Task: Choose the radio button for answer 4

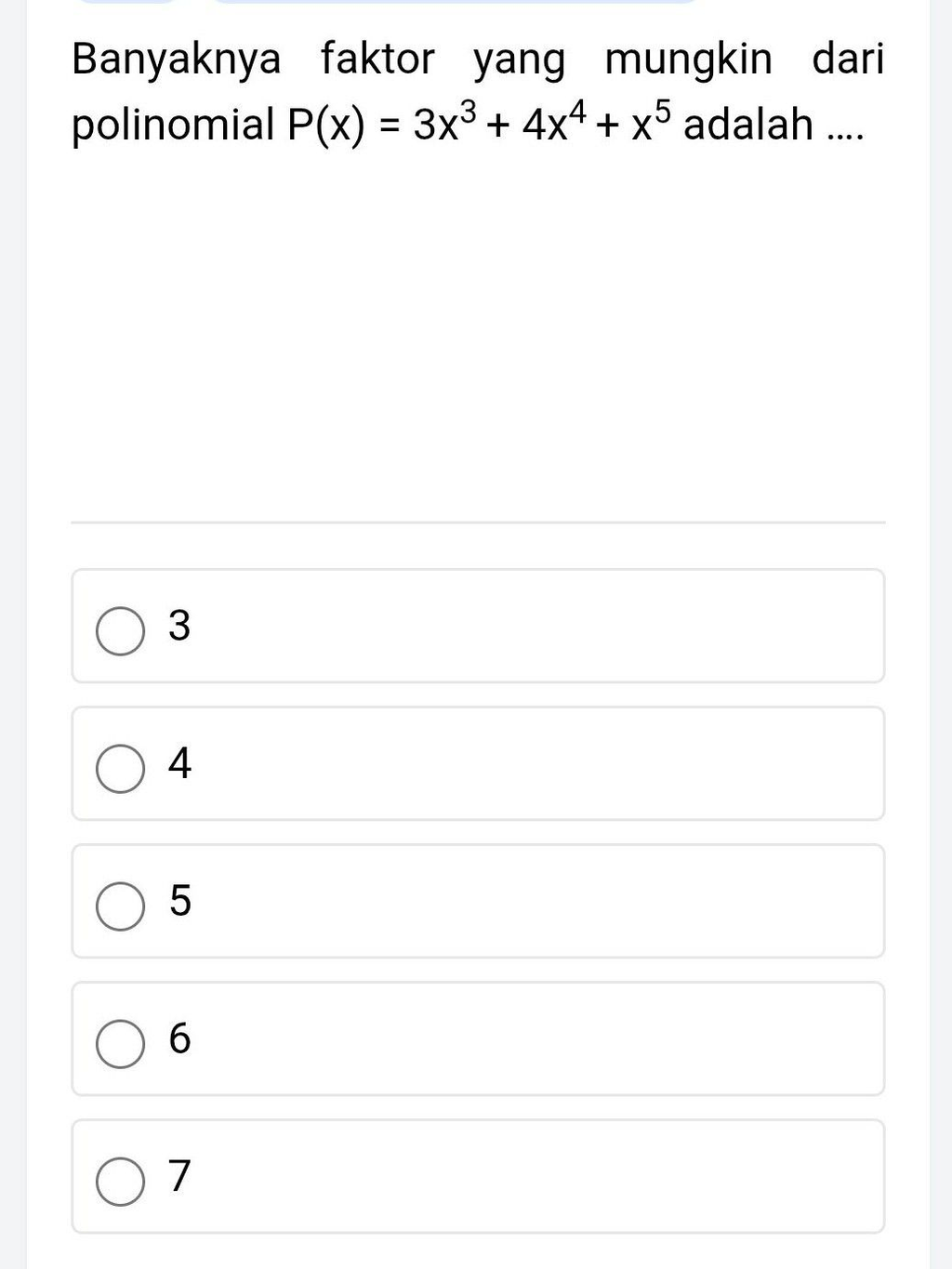Action: click(120, 769)
